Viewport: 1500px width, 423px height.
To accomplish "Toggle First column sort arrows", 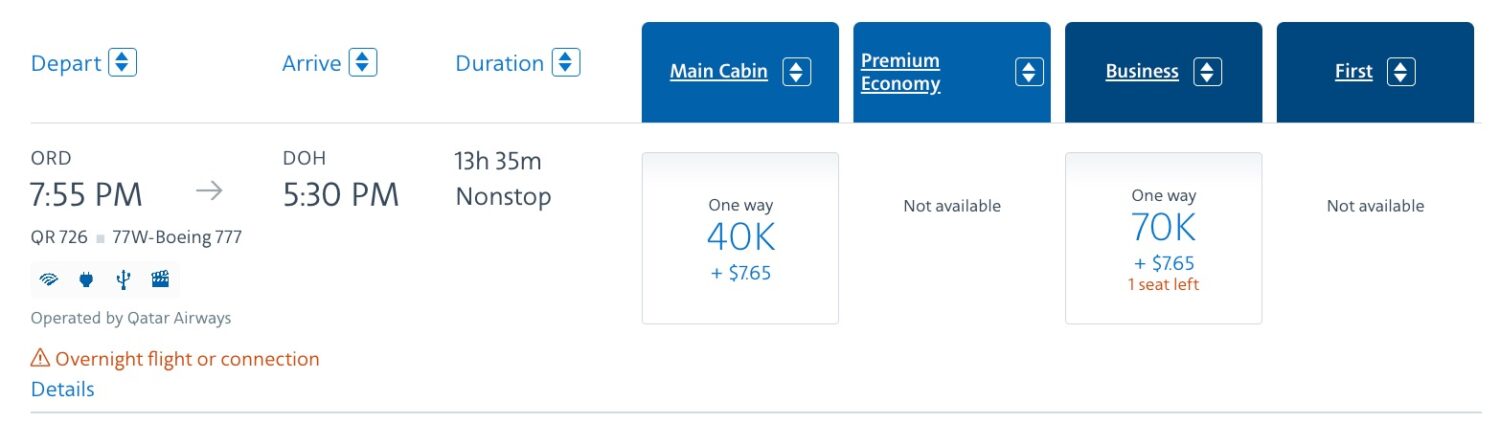I will pyautogui.click(x=1401, y=72).
